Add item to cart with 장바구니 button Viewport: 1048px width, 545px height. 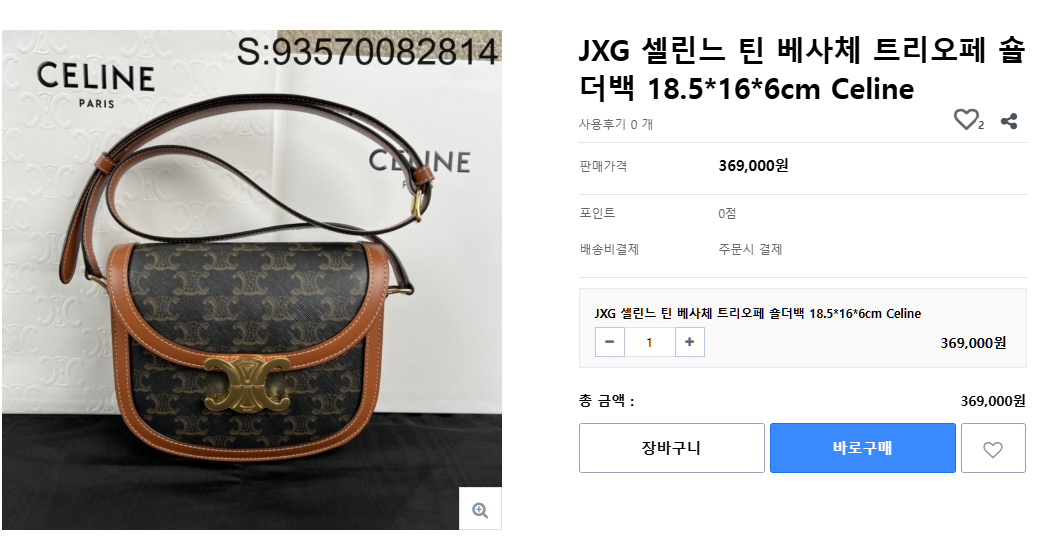pyautogui.click(x=672, y=448)
